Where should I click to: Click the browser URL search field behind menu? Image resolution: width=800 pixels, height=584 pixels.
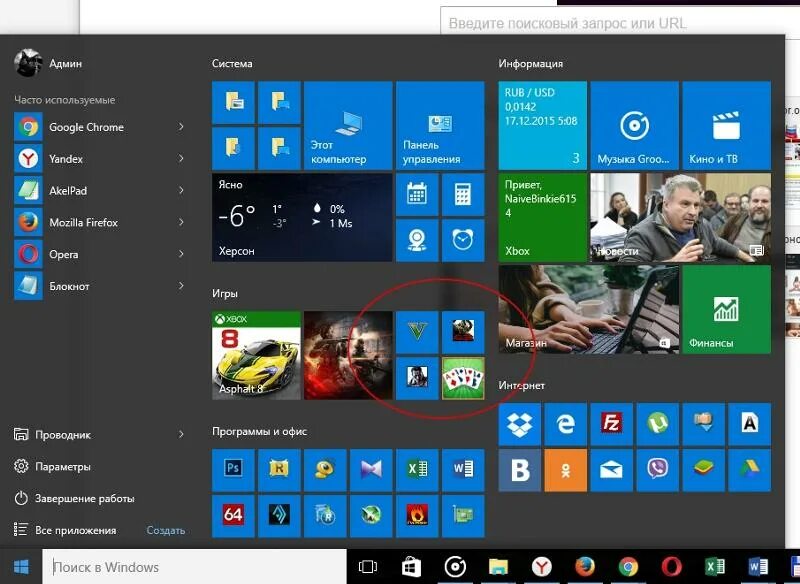[x=620, y=22]
